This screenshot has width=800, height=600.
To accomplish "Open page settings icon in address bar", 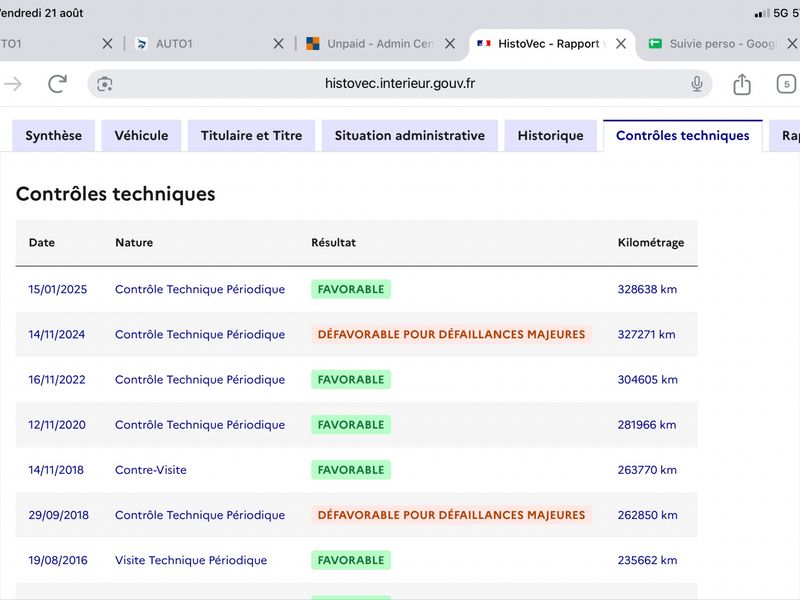I will 105,84.
